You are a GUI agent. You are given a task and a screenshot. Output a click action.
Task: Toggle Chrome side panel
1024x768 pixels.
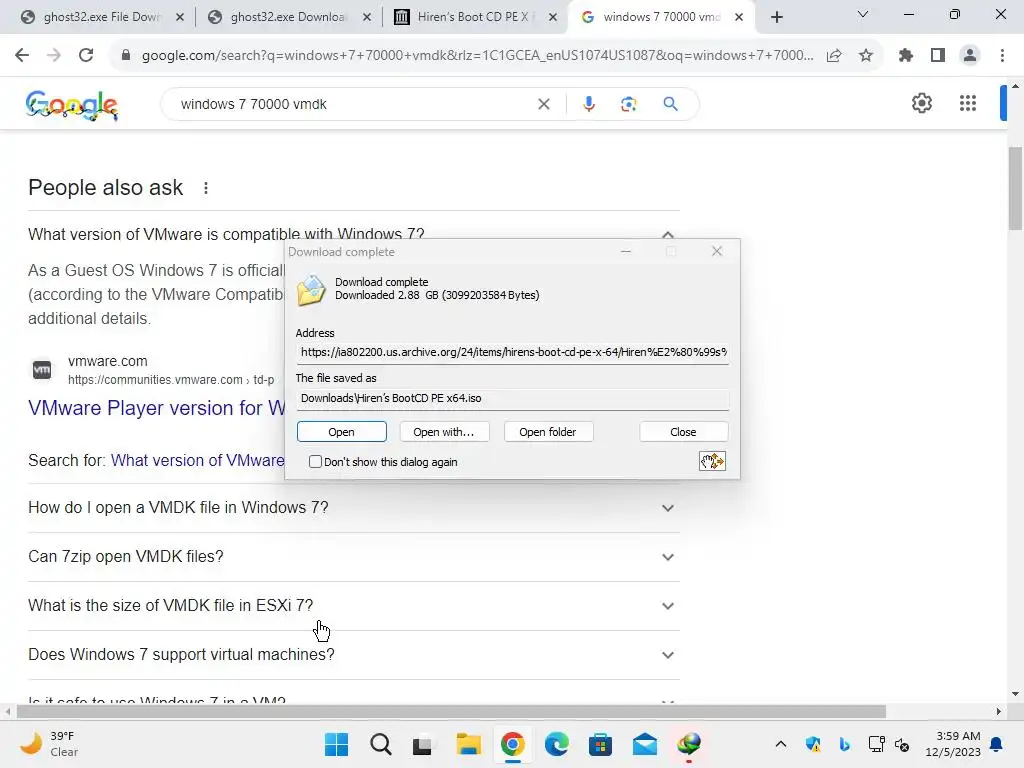point(938,56)
